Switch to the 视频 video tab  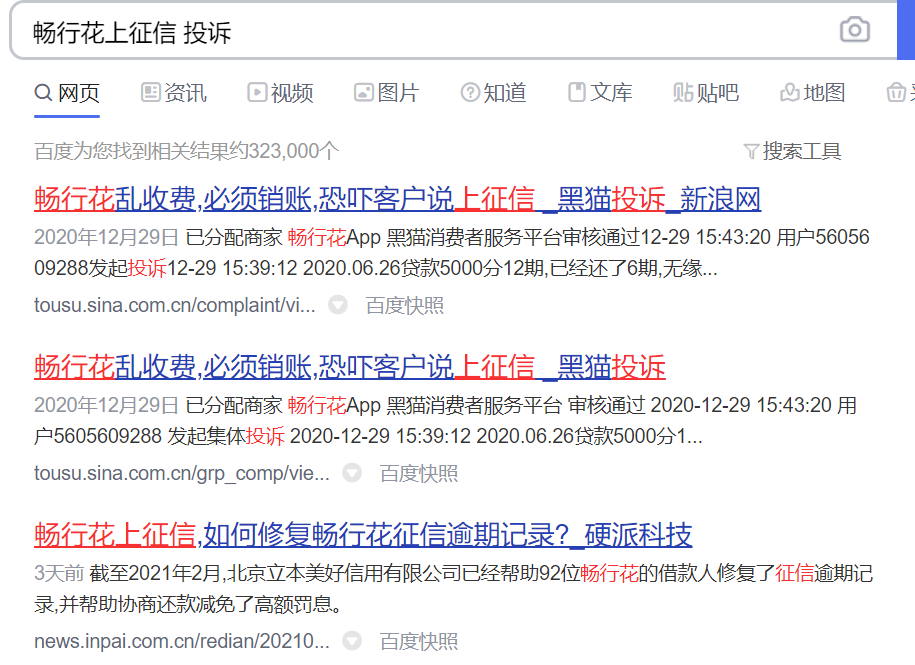(281, 93)
